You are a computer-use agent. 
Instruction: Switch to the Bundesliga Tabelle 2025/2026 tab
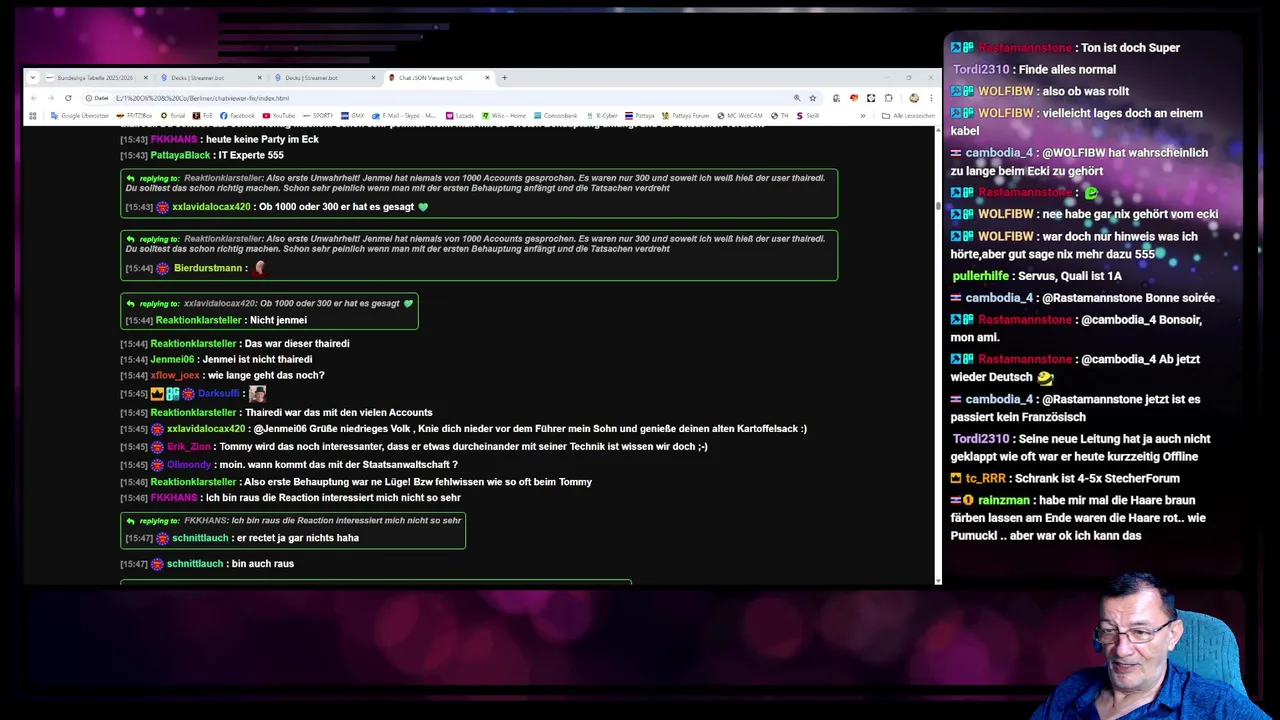[95, 78]
